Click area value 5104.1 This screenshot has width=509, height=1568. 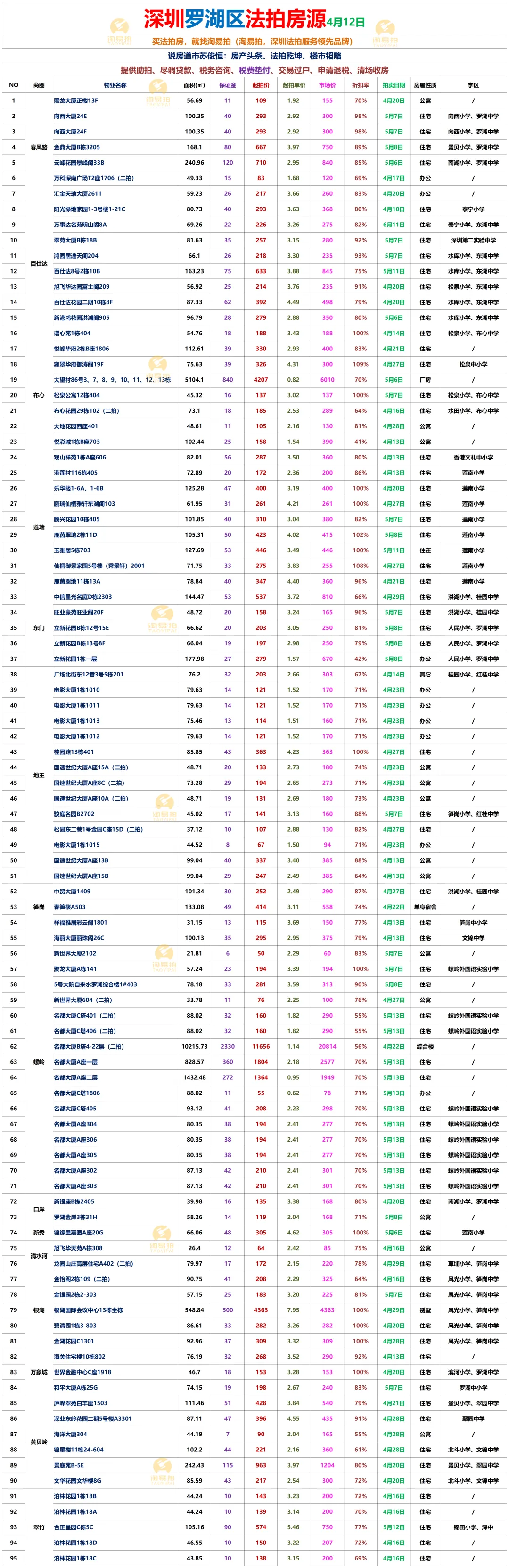pyautogui.click(x=195, y=380)
